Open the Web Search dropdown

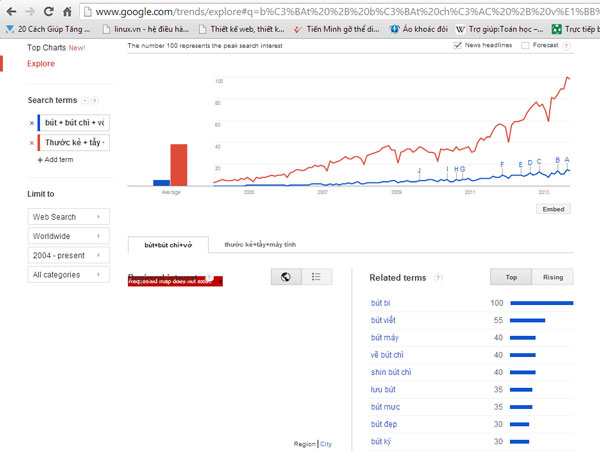(69, 217)
